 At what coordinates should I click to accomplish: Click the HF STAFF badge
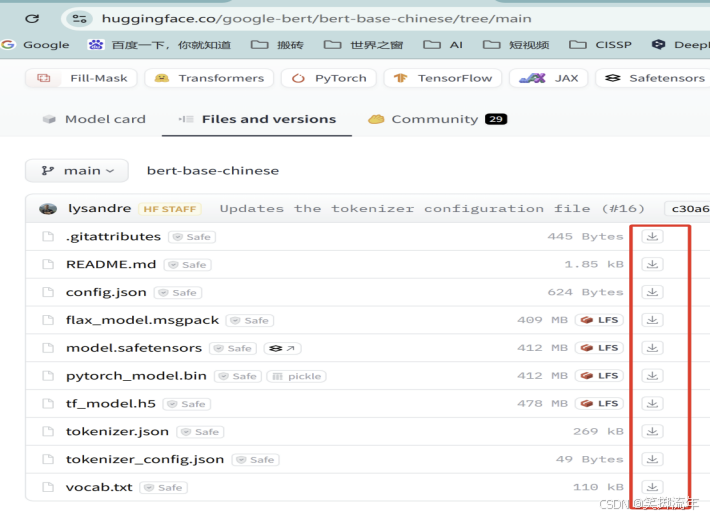[x=170, y=209]
